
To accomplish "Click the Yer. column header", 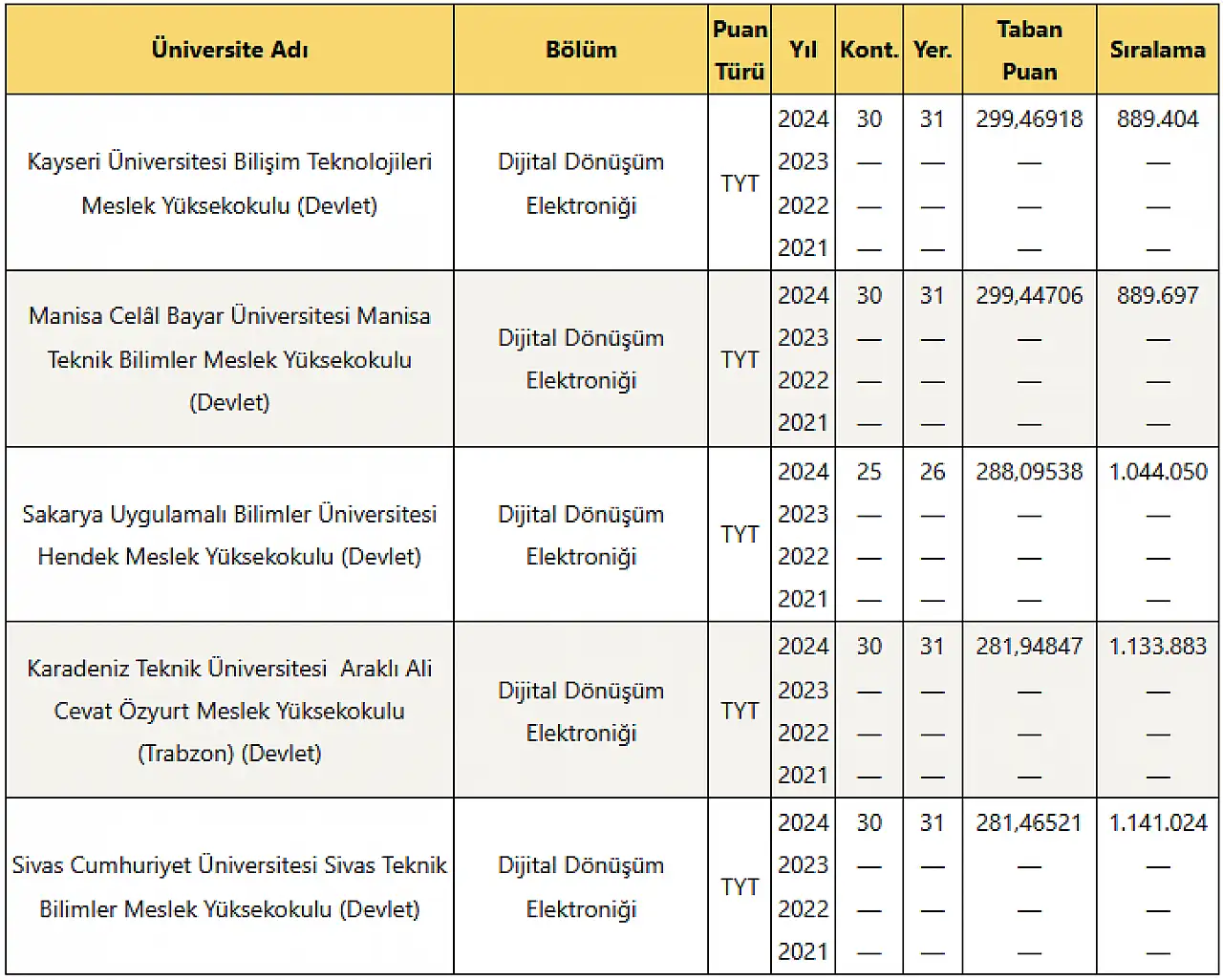I will pos(933,50).
